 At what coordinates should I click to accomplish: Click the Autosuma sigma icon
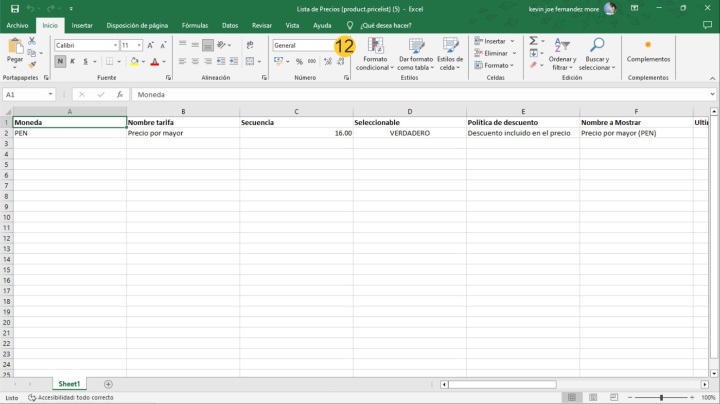[533, 41]
